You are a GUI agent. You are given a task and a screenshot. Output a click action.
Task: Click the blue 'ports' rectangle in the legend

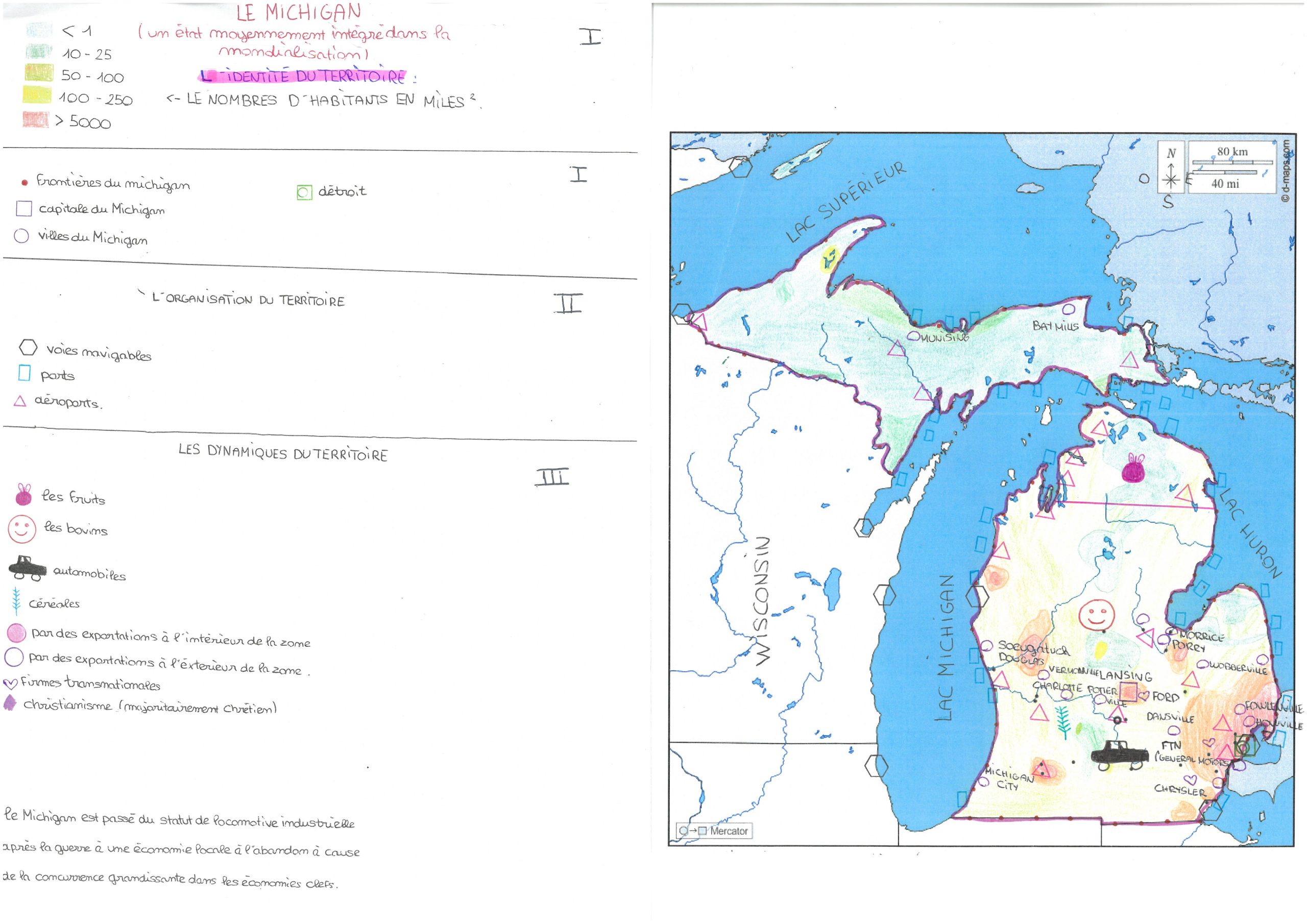coord(25,373)
